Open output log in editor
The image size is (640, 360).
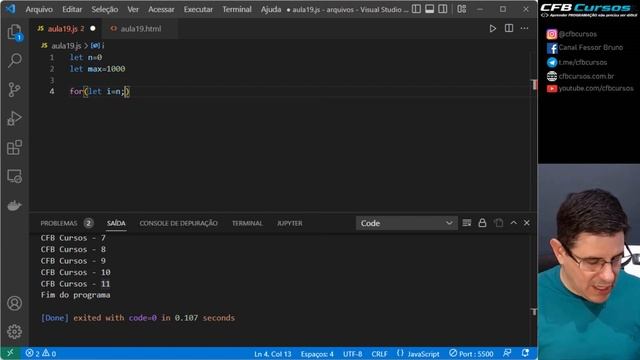tap(498, 223)
